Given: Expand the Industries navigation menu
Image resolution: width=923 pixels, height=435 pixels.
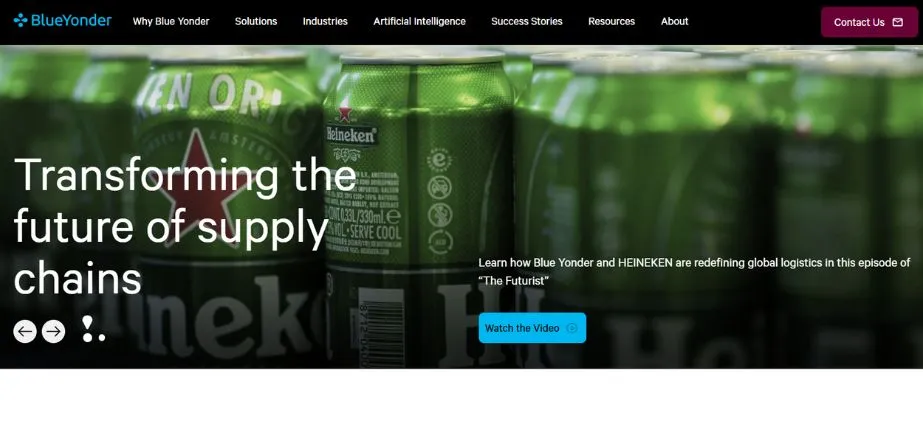Looking at the screenshot, I should (325, 21).
